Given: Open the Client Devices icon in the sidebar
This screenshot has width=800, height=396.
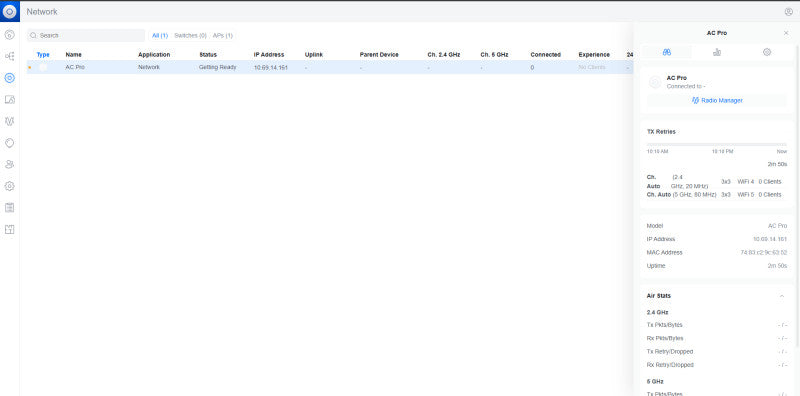Looking at the screenshot, I should point(9,100).
